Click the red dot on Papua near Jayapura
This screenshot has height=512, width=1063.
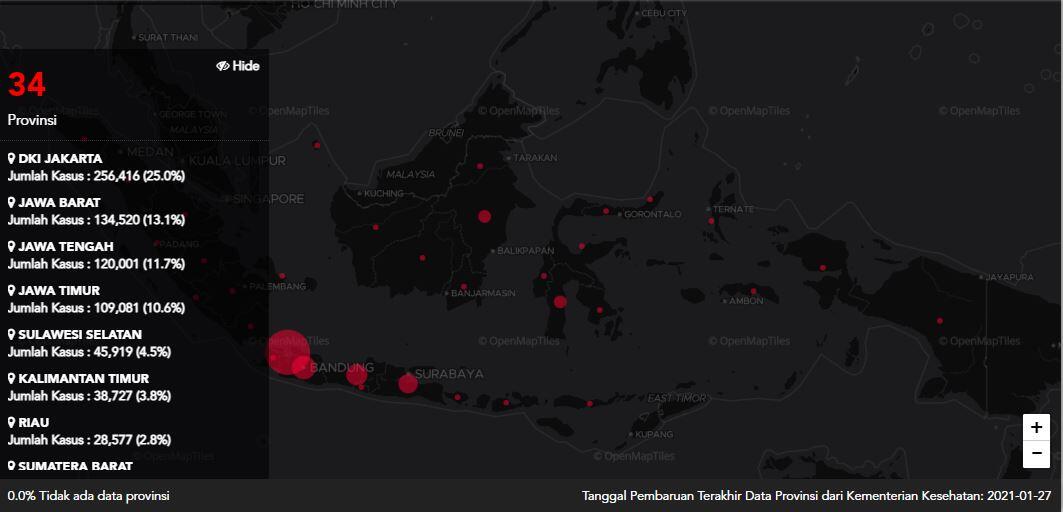point(940,321)
